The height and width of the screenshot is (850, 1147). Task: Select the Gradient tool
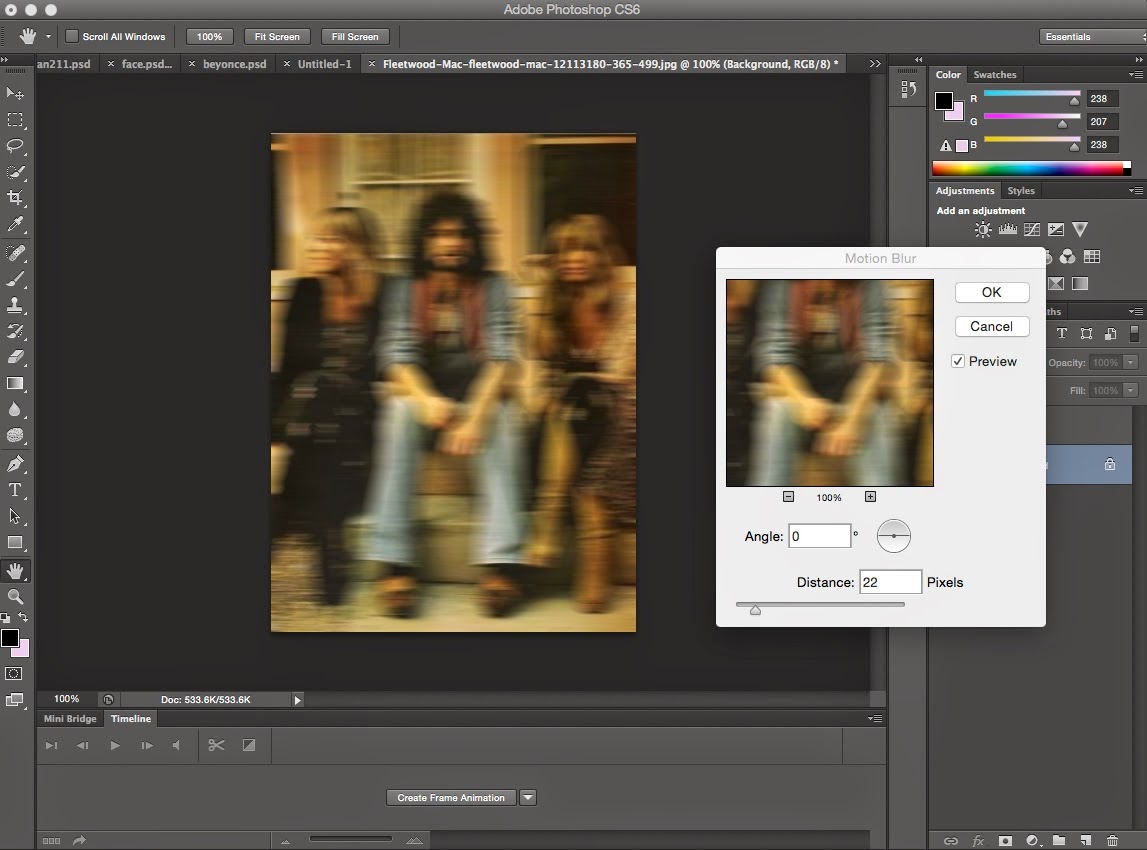click(x=15, y=383)
